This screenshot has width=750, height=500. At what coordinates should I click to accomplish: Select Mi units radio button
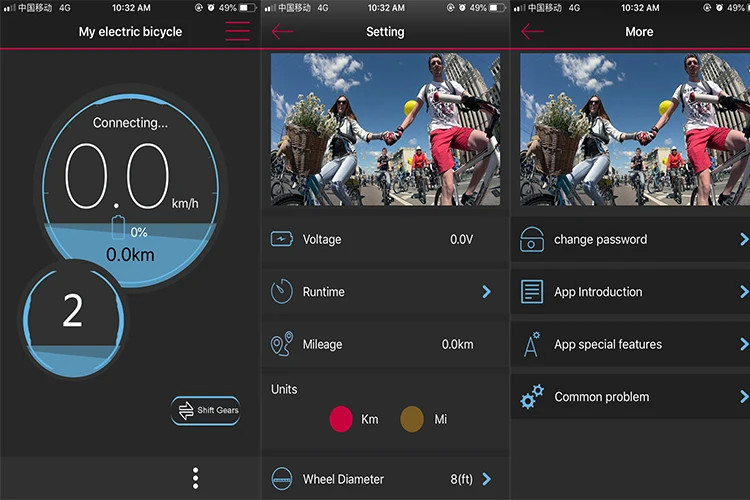[x=412, y=419]
